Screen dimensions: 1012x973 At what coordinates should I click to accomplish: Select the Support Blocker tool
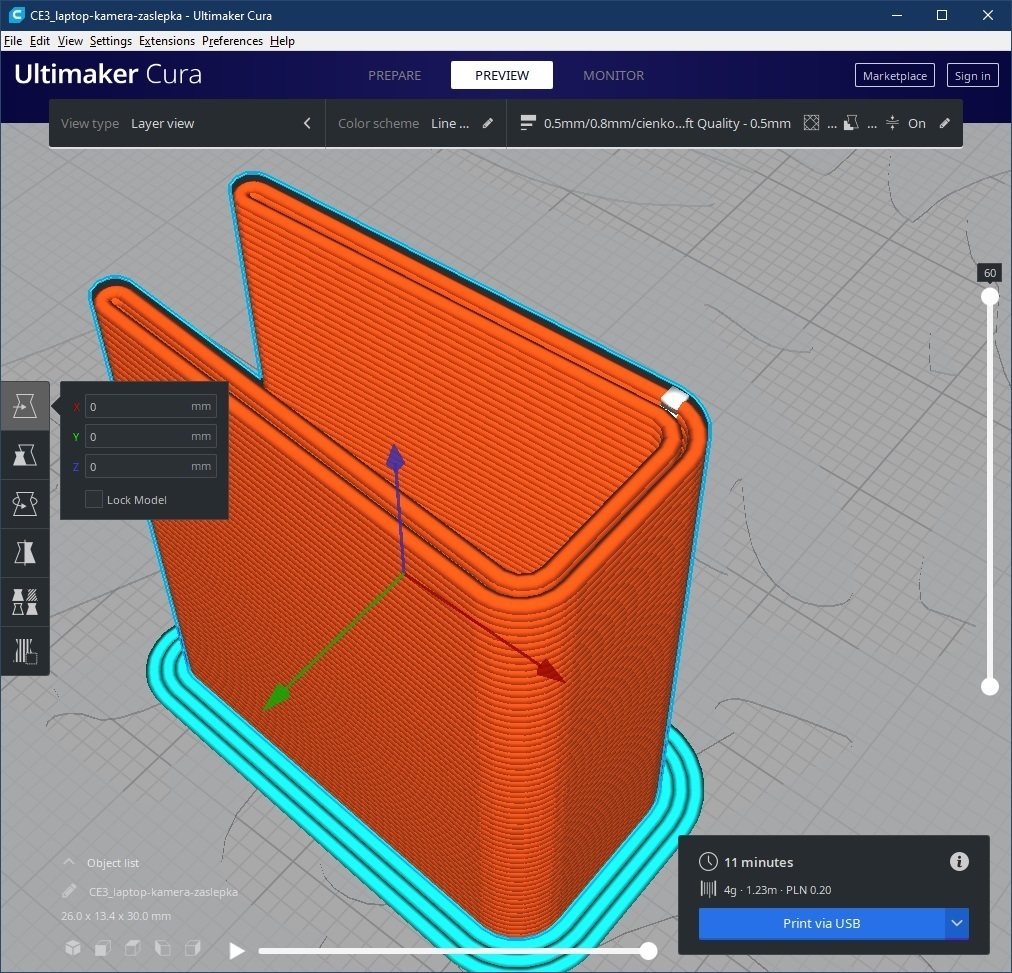click(24, 651)
